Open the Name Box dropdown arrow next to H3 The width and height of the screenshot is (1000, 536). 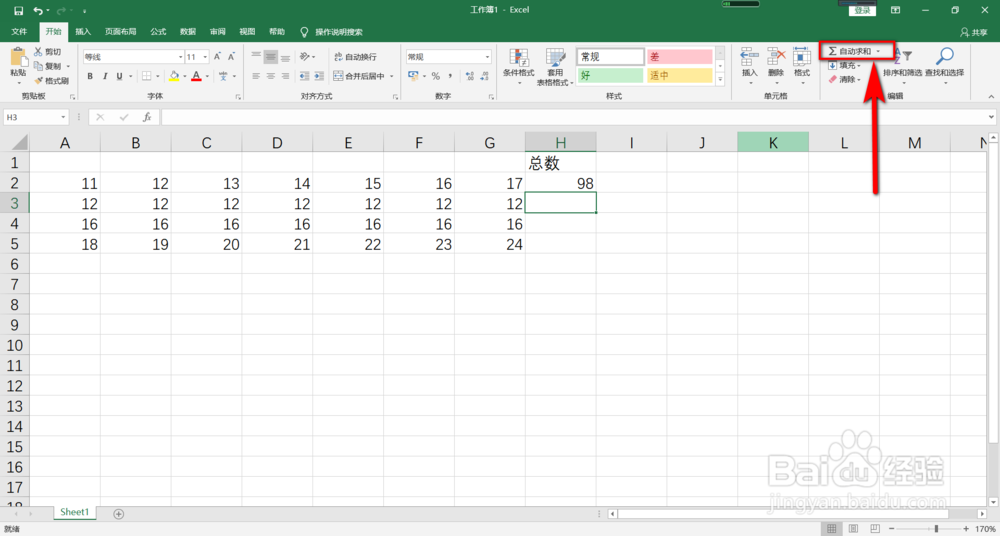[x=64, y=117]
